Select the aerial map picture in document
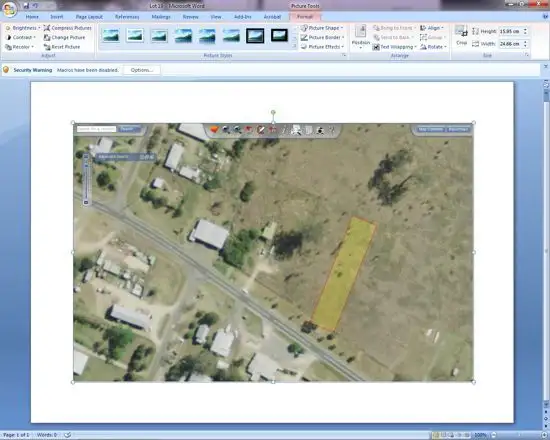 coord(273,252)
